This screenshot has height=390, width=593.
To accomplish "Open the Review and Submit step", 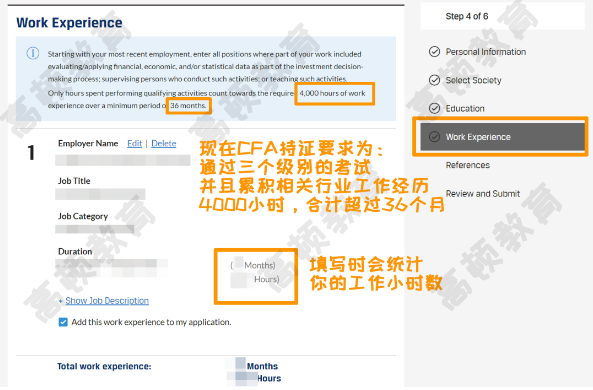I will pyautogui.click(x=483, y=194).
